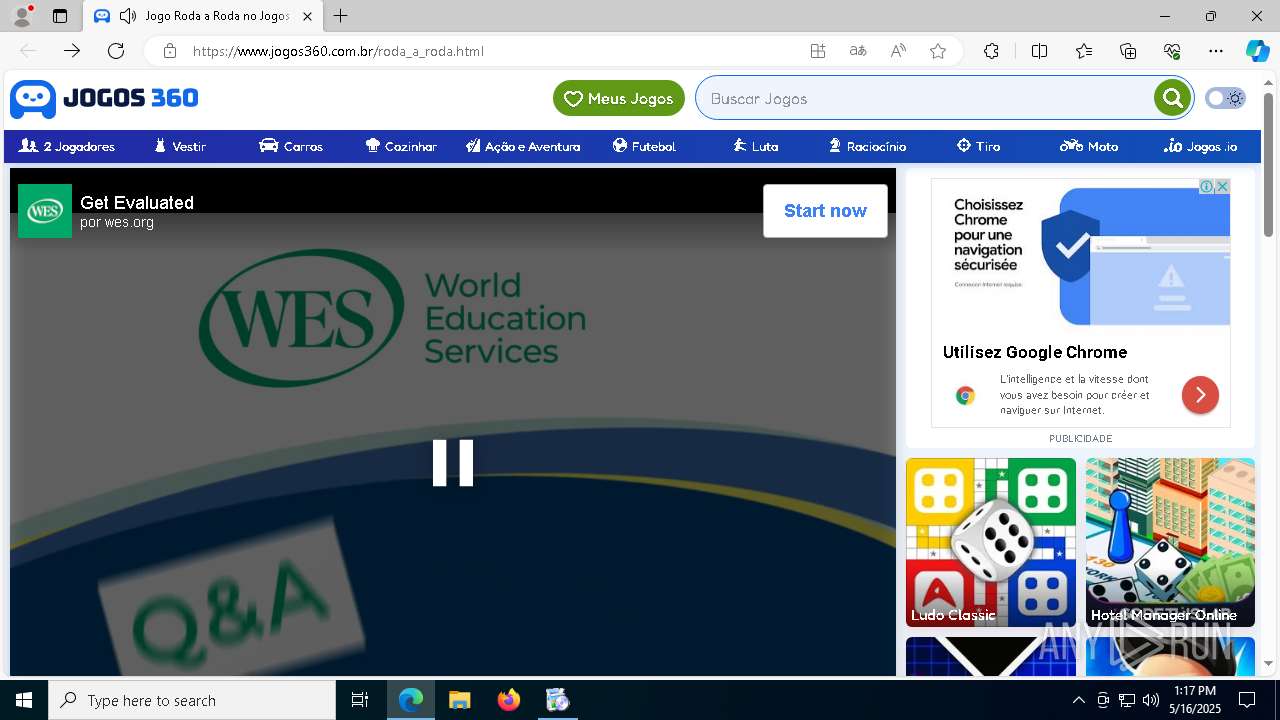Image resolution: width=1280 pixels, height=720 pixels.
Task: Open the Tiro category
Action: coord(978,146)
